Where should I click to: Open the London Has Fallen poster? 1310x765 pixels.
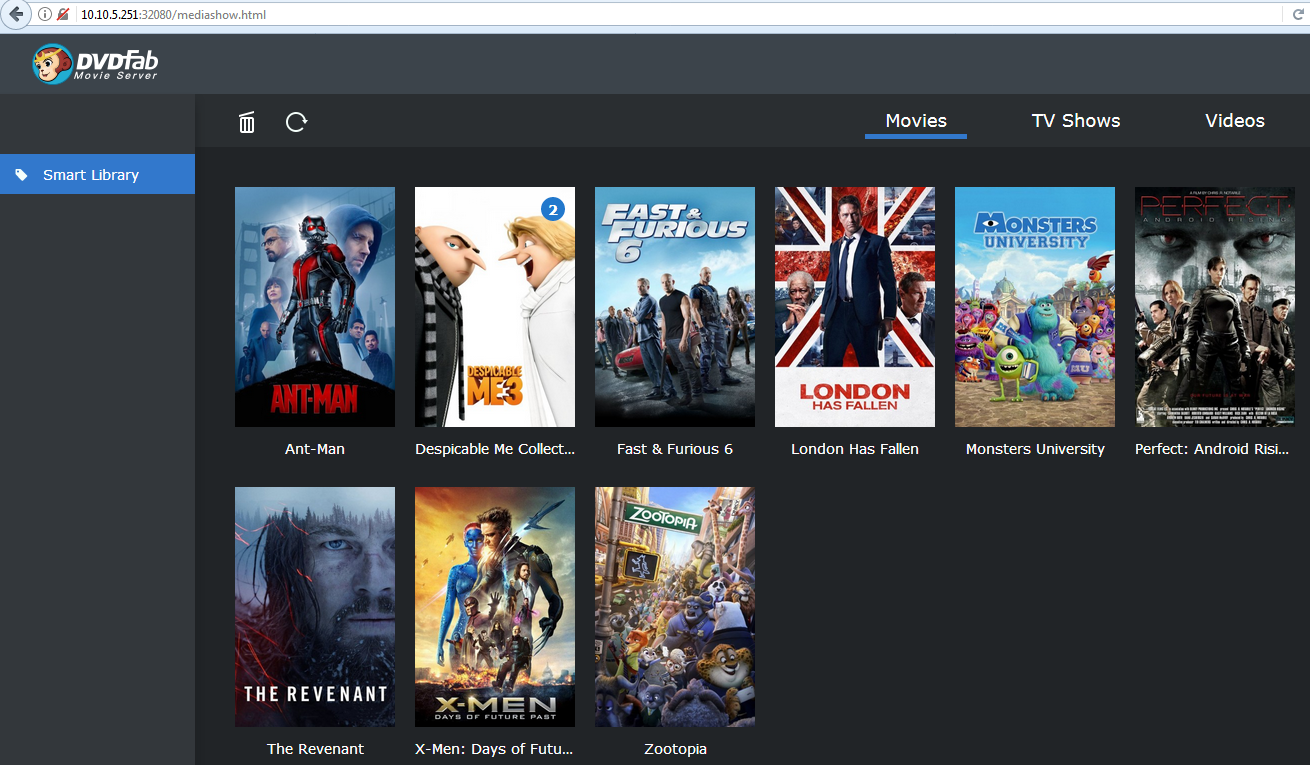coord(855,307)
